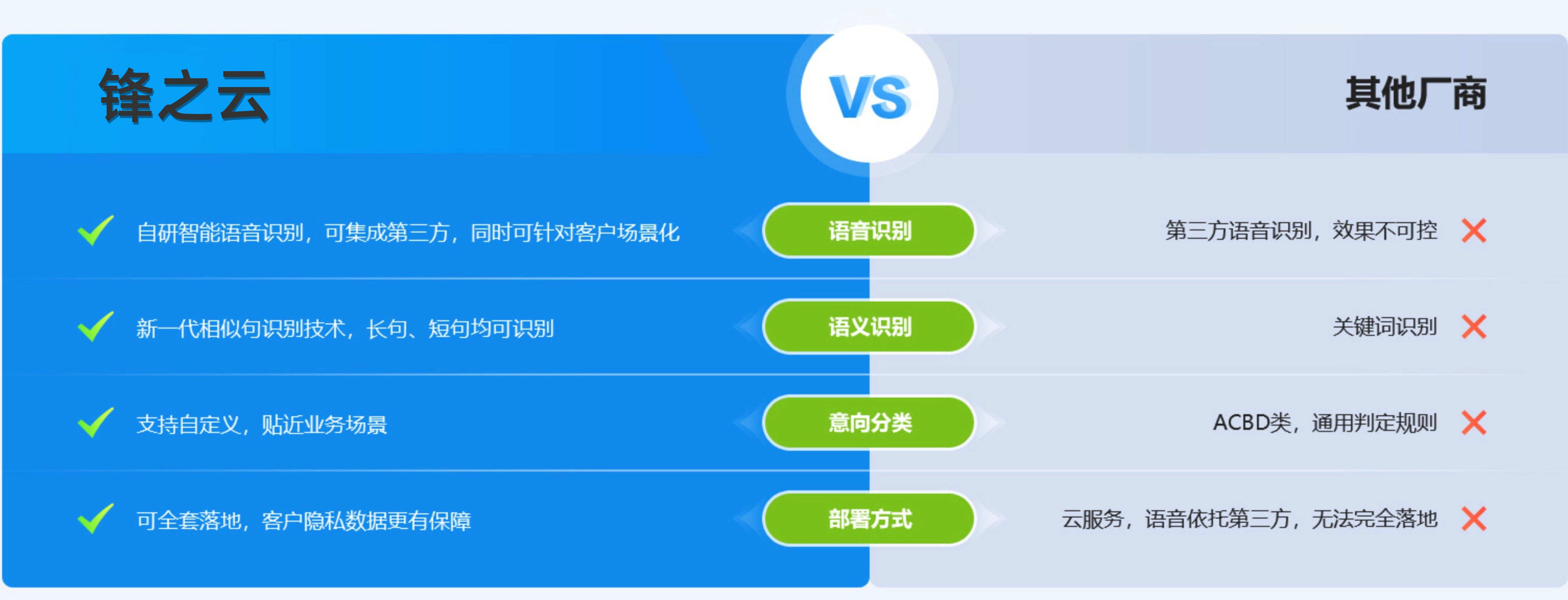Click the red X beside 关键词识别
Image resolution: width=1568 pixels, height=600 pixels.
pyautogui.click(x=1474, y=327)
